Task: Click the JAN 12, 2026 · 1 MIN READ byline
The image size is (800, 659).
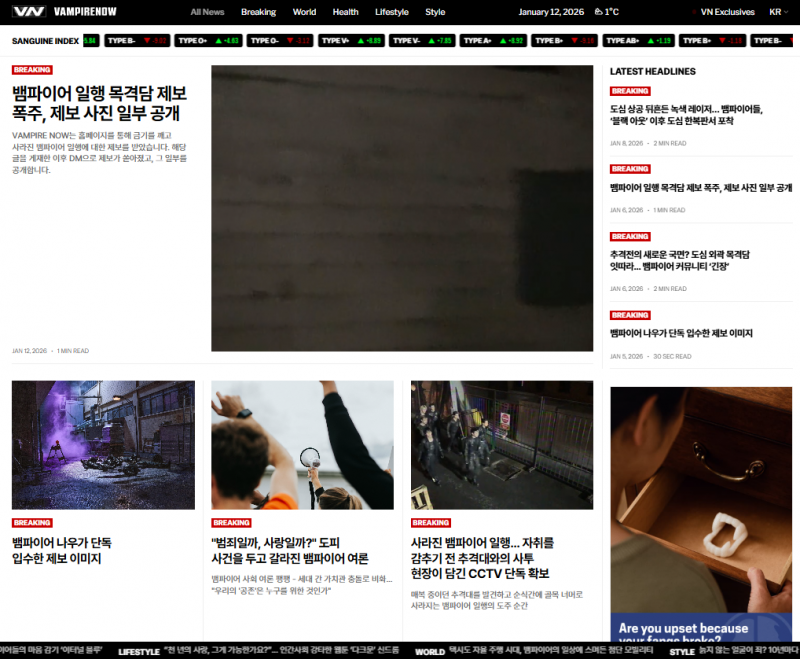Action: click(51, 351)
